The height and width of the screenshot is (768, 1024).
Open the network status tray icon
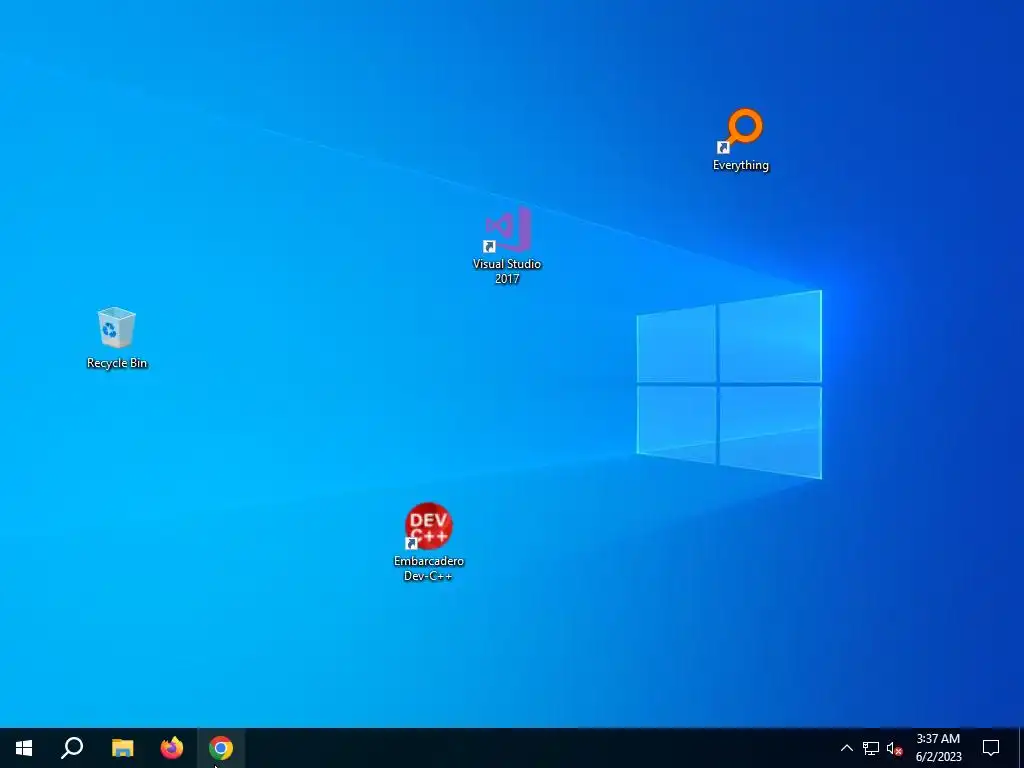tap(871, 748)
